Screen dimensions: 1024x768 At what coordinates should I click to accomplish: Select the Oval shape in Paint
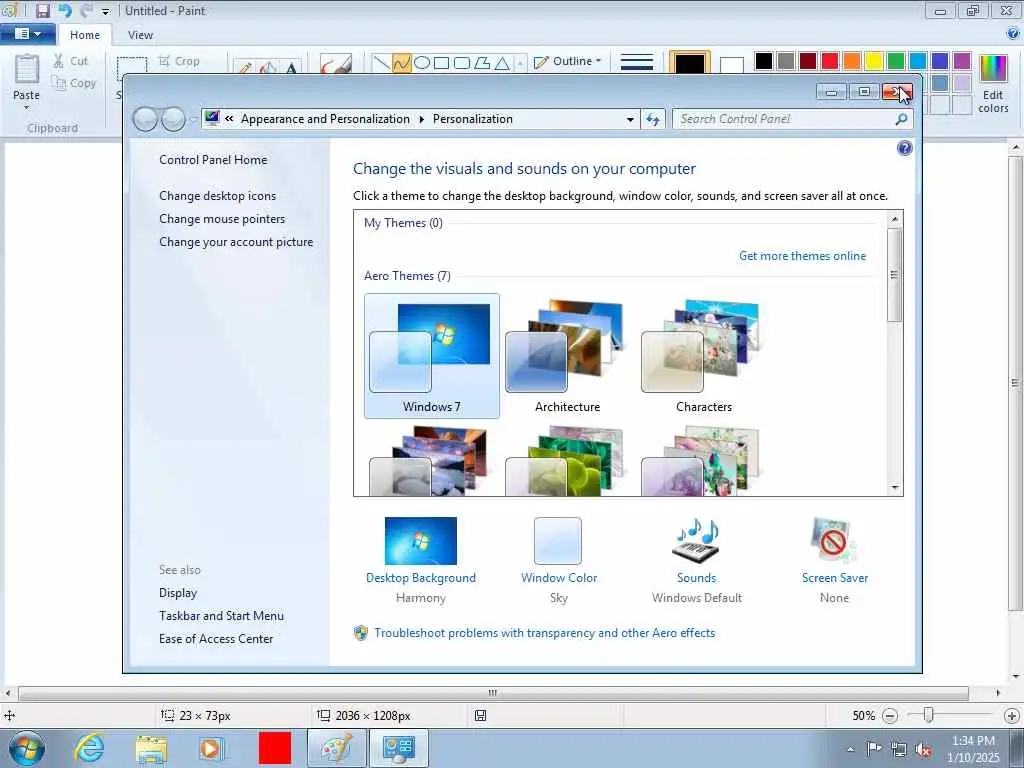[422, 63]
